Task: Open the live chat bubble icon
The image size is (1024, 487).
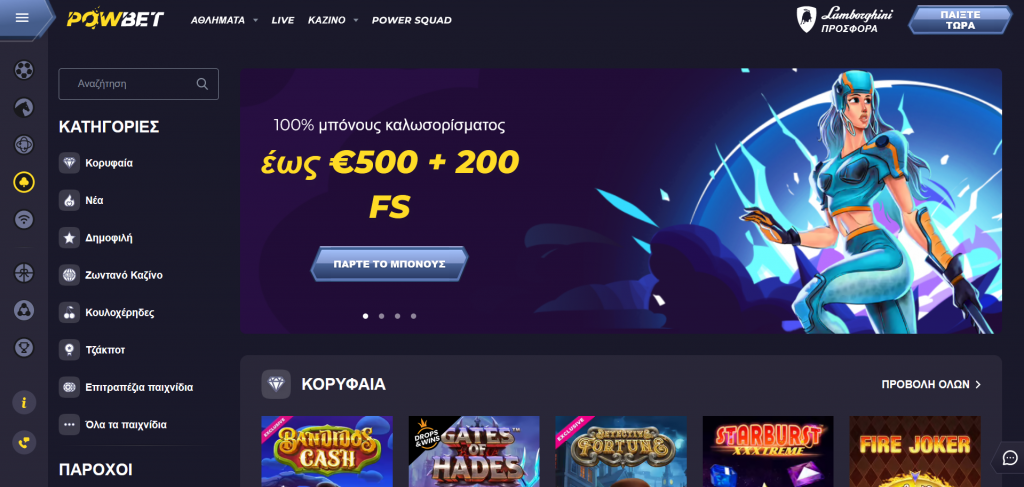Action: pos(1010,457)
